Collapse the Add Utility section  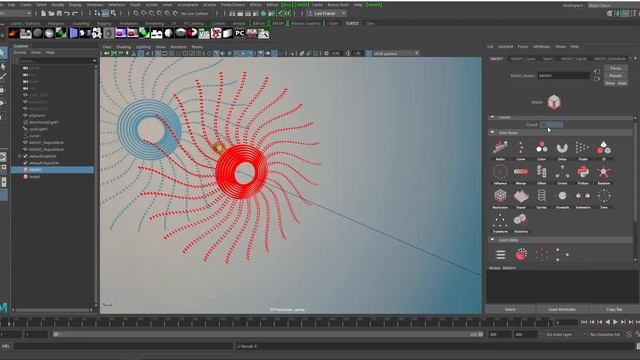pos(492,240)
